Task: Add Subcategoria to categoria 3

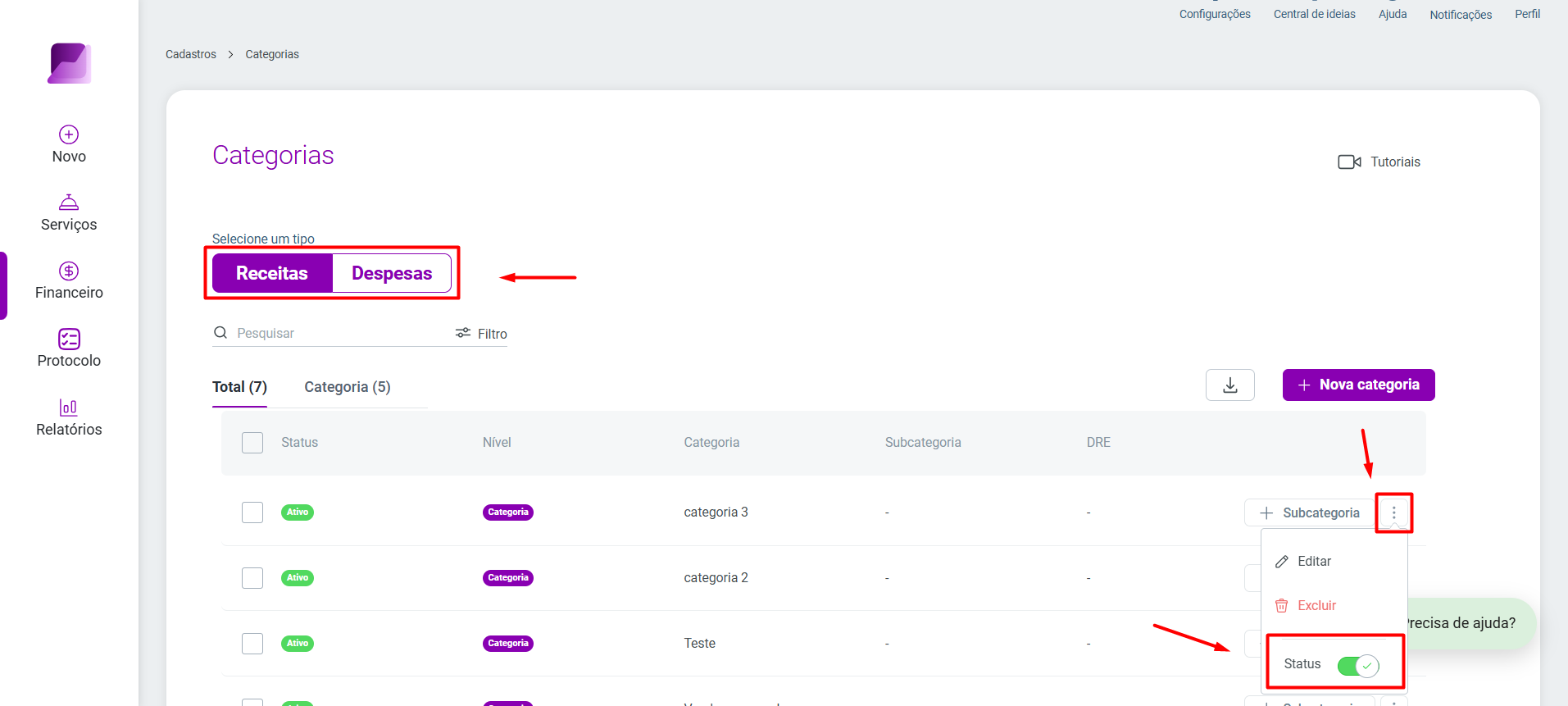Action: click(1309, 513)
